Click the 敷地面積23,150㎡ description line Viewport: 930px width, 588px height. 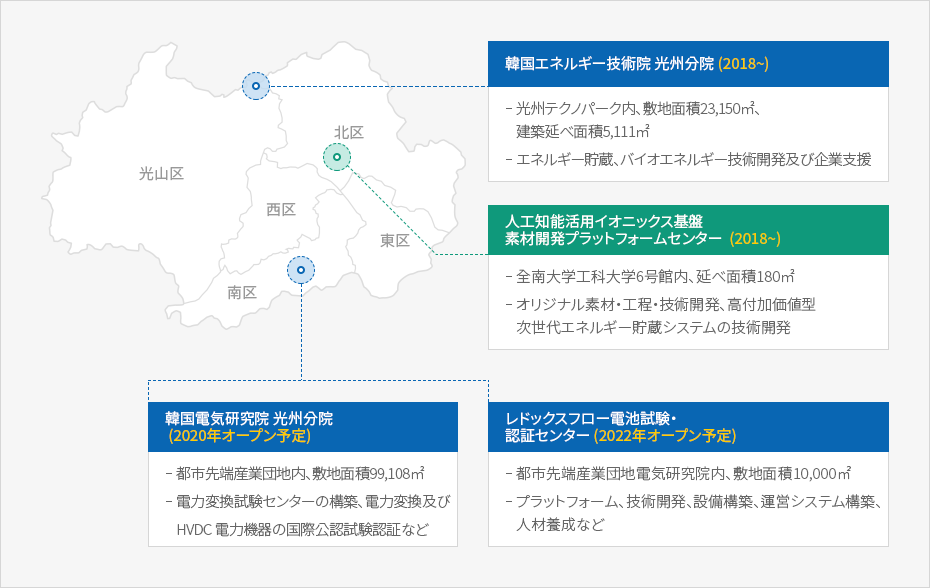pyautogui.click(x=635, y=109)
